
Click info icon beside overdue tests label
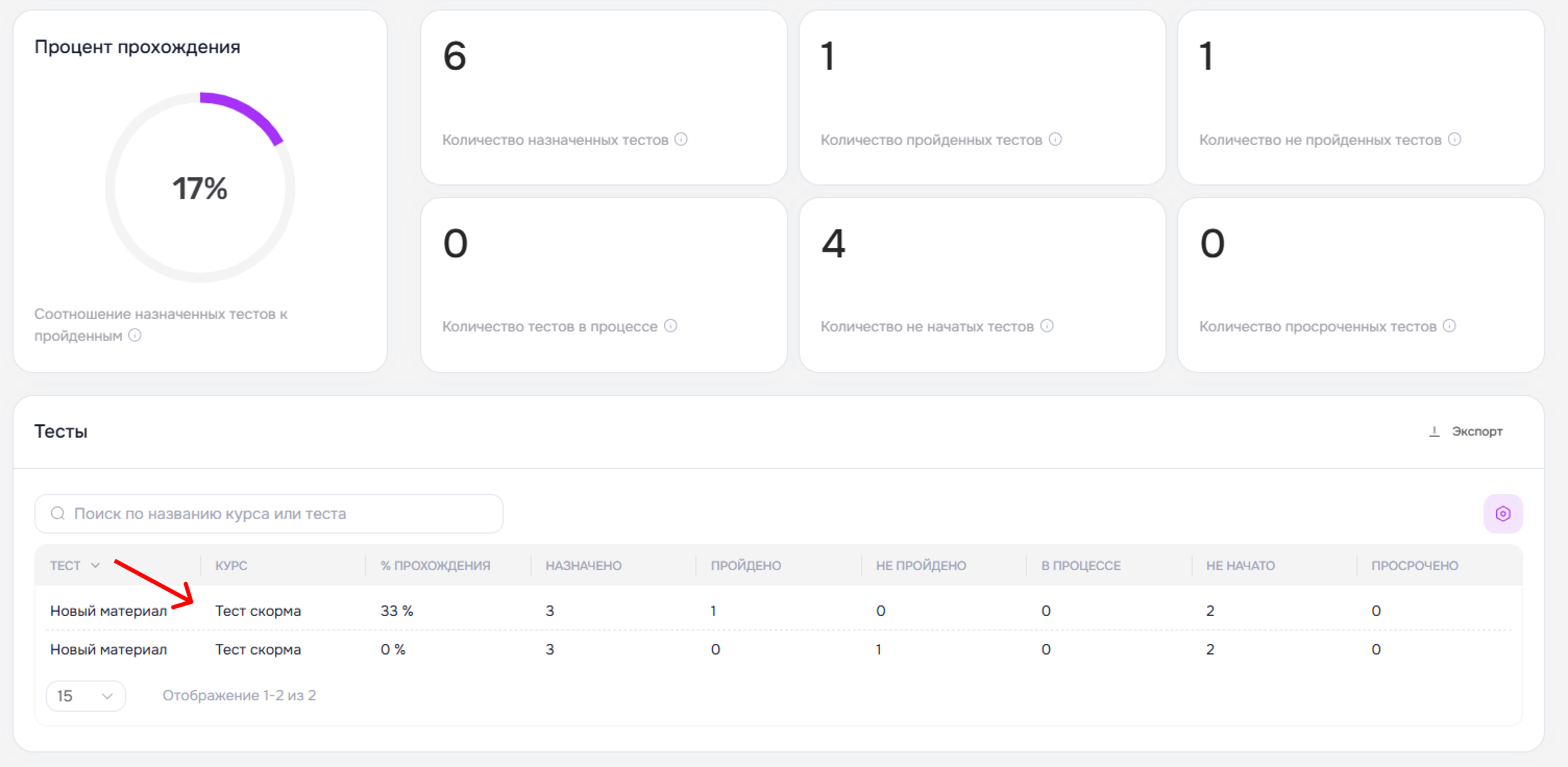tap(1450, 326)
